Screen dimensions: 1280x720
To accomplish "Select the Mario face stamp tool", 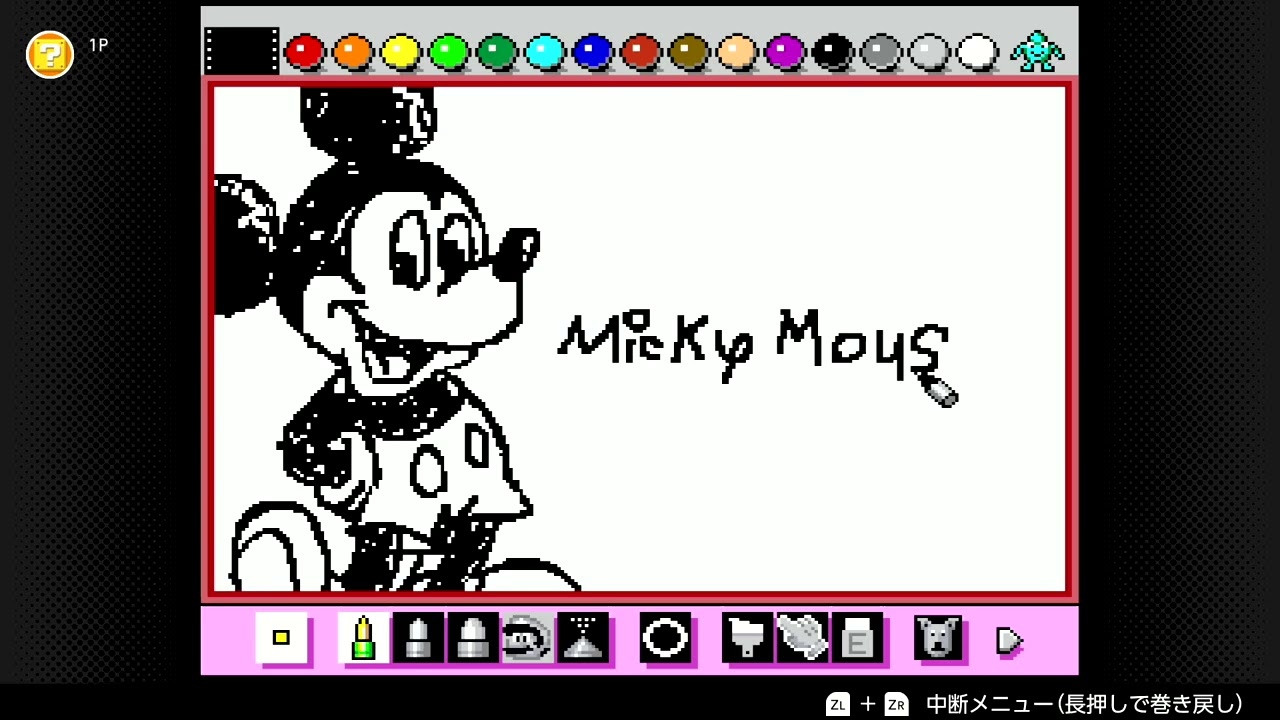I will [x=527, y=638].
